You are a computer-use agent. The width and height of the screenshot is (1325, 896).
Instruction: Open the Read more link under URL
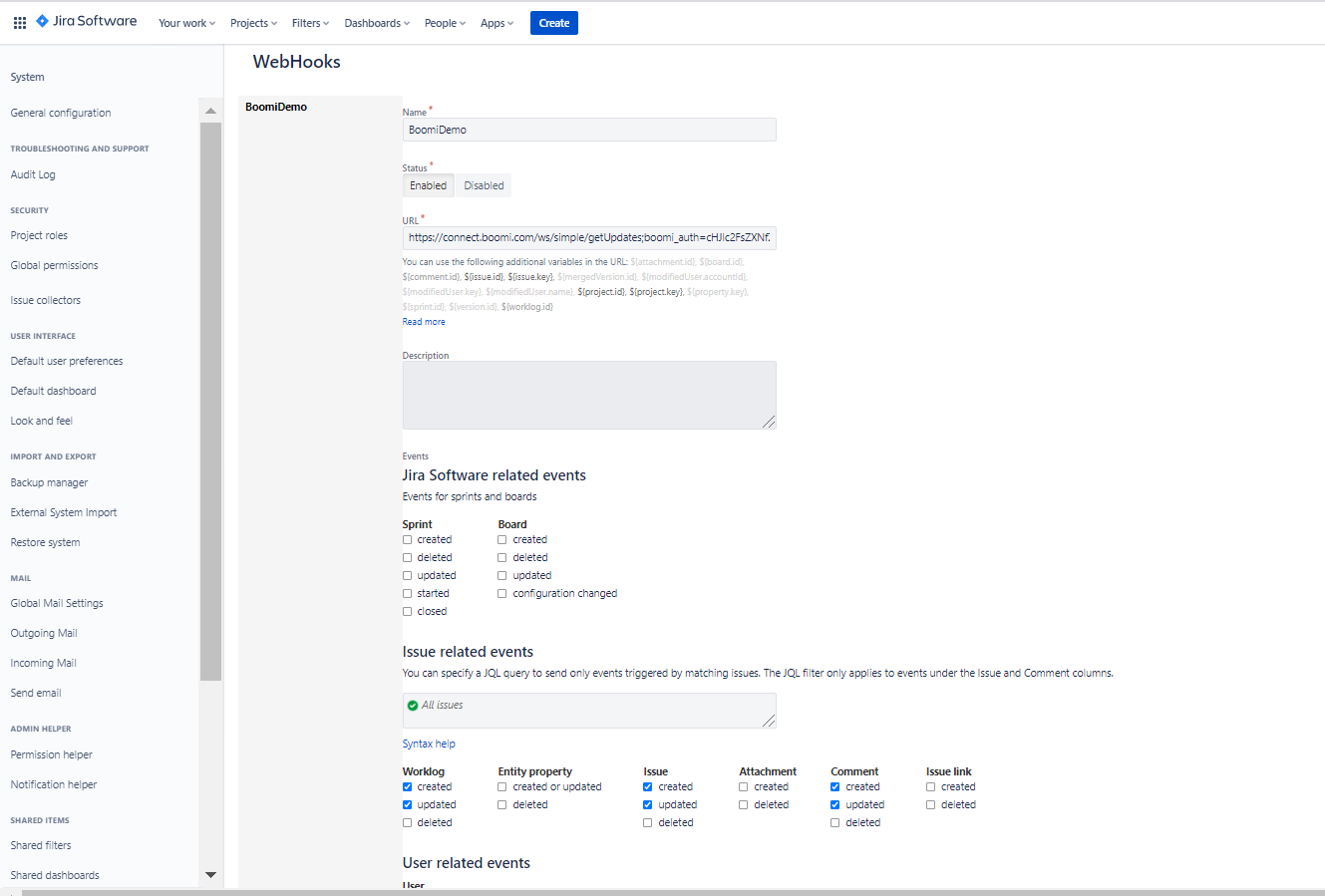[x=423, y=321]
